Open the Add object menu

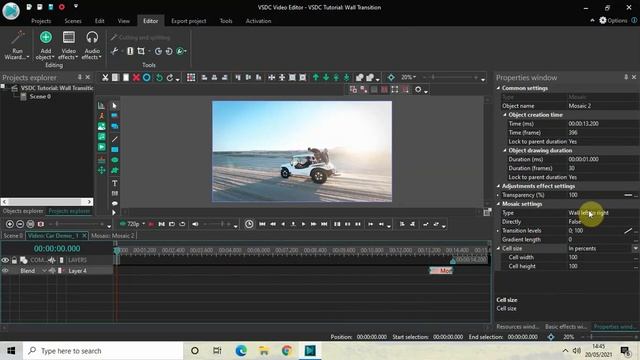(x=46, y=46)
